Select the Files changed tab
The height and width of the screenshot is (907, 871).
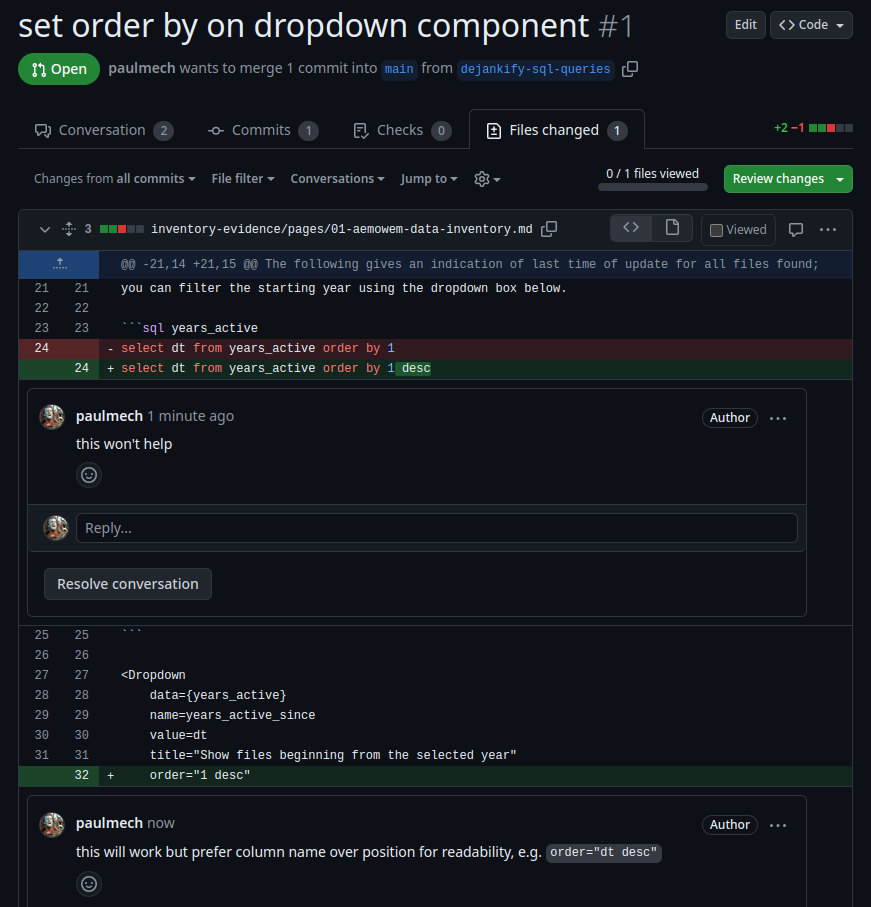pyautogui.click(x=556, y=130)
